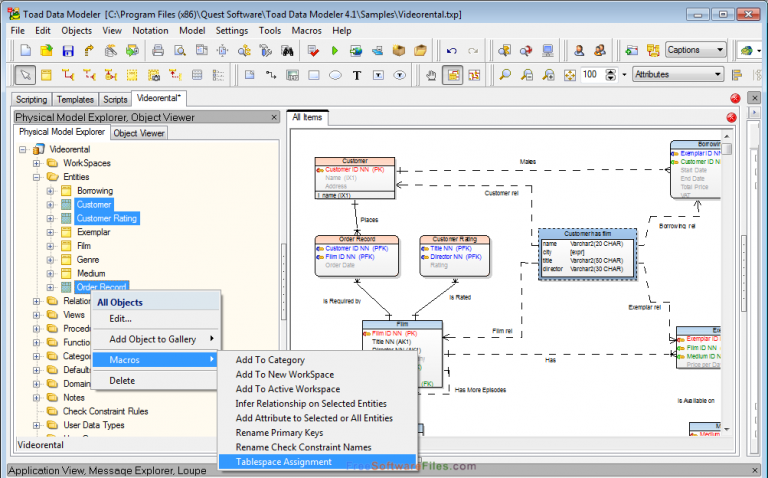
Task: Open Add Object to Gallery submenu
Action: [156, 339]
